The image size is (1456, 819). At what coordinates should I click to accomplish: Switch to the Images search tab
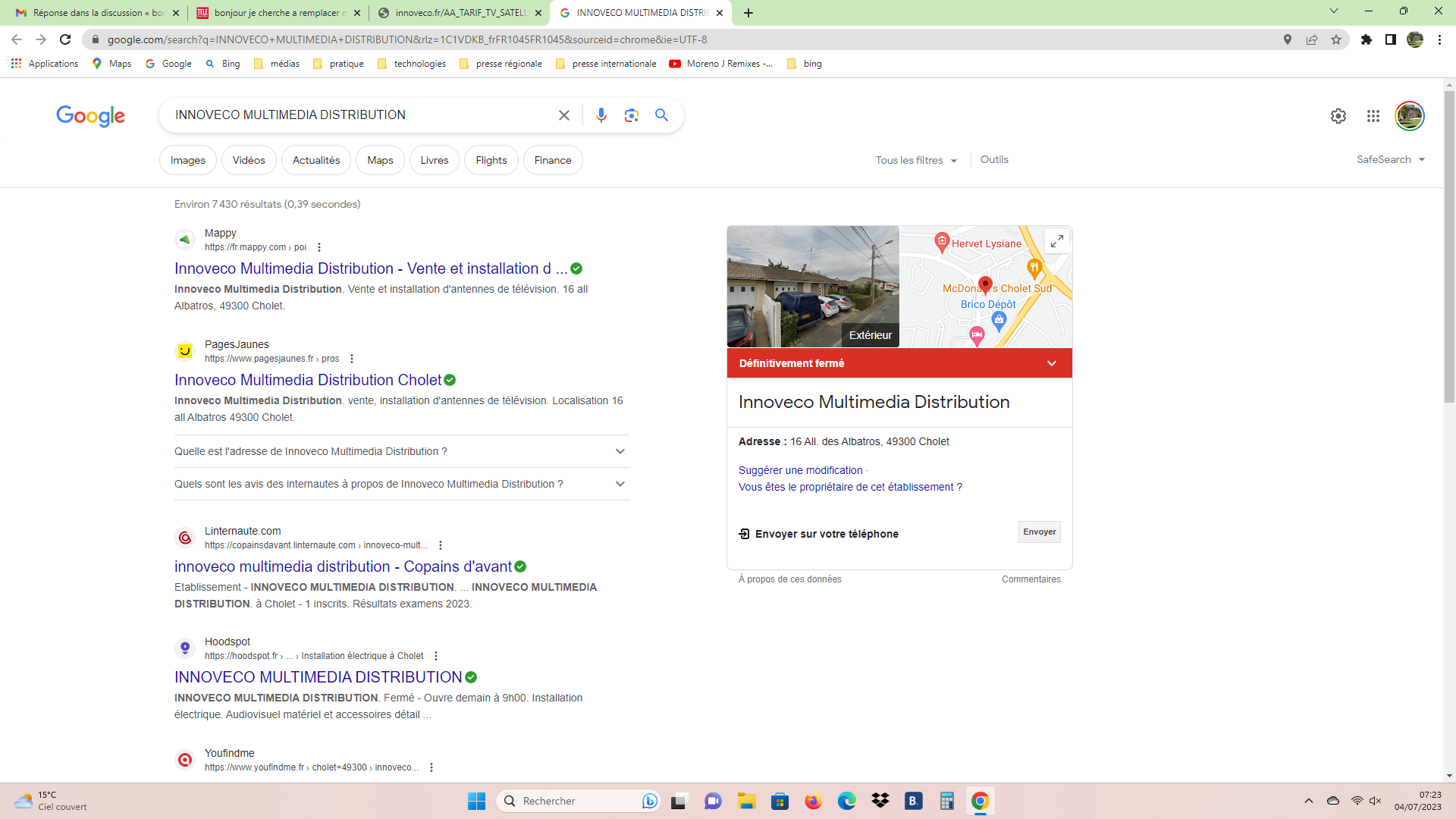[187, 160]
